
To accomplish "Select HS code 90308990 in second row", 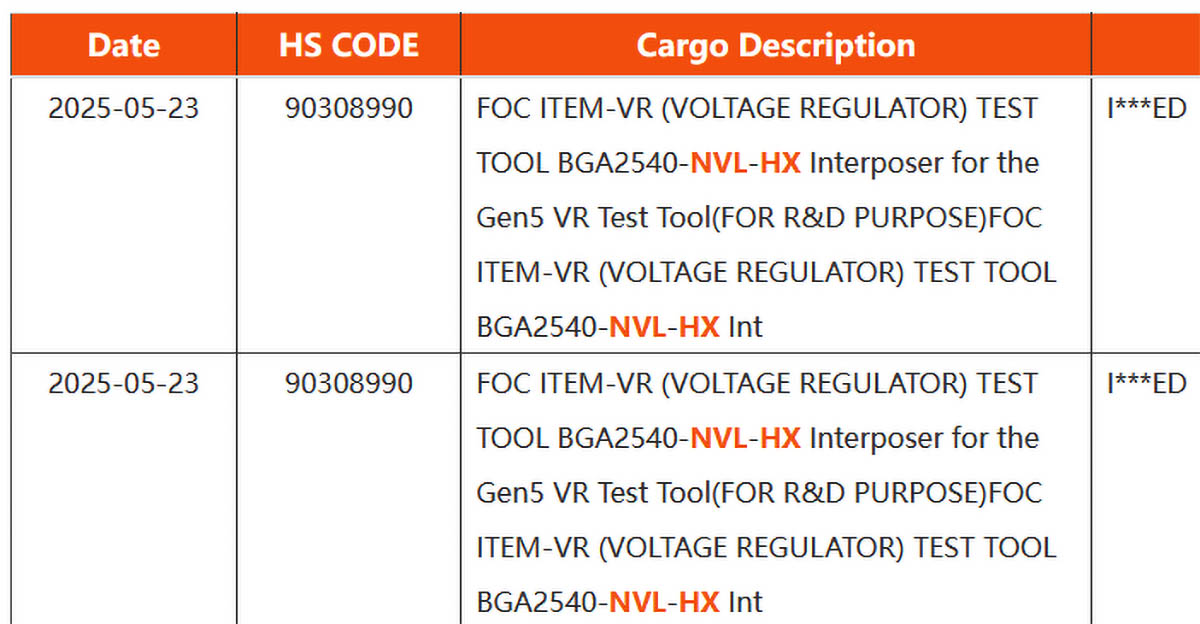I will click(348, 383).
